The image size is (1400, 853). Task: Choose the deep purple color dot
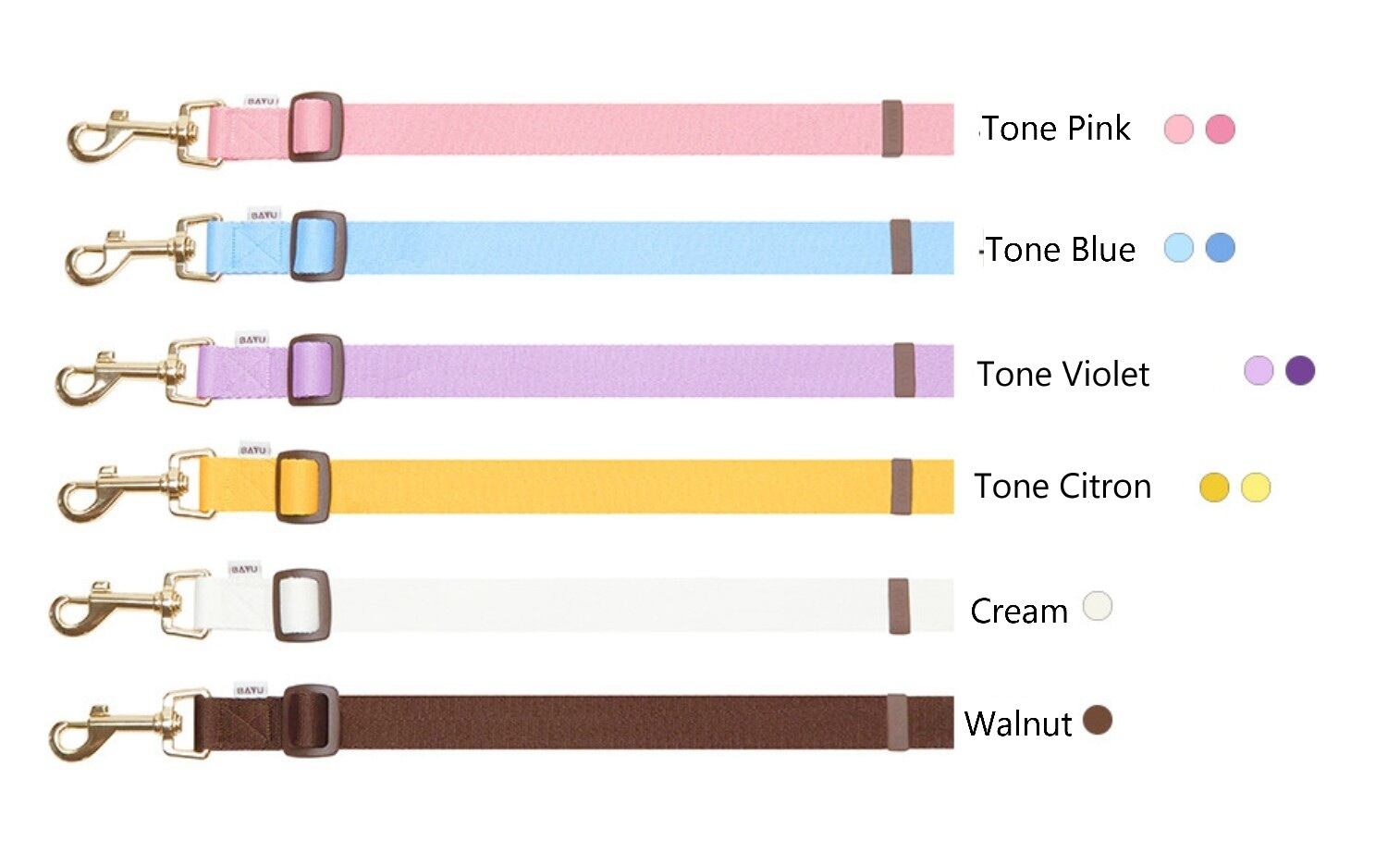click(1300, 371)
